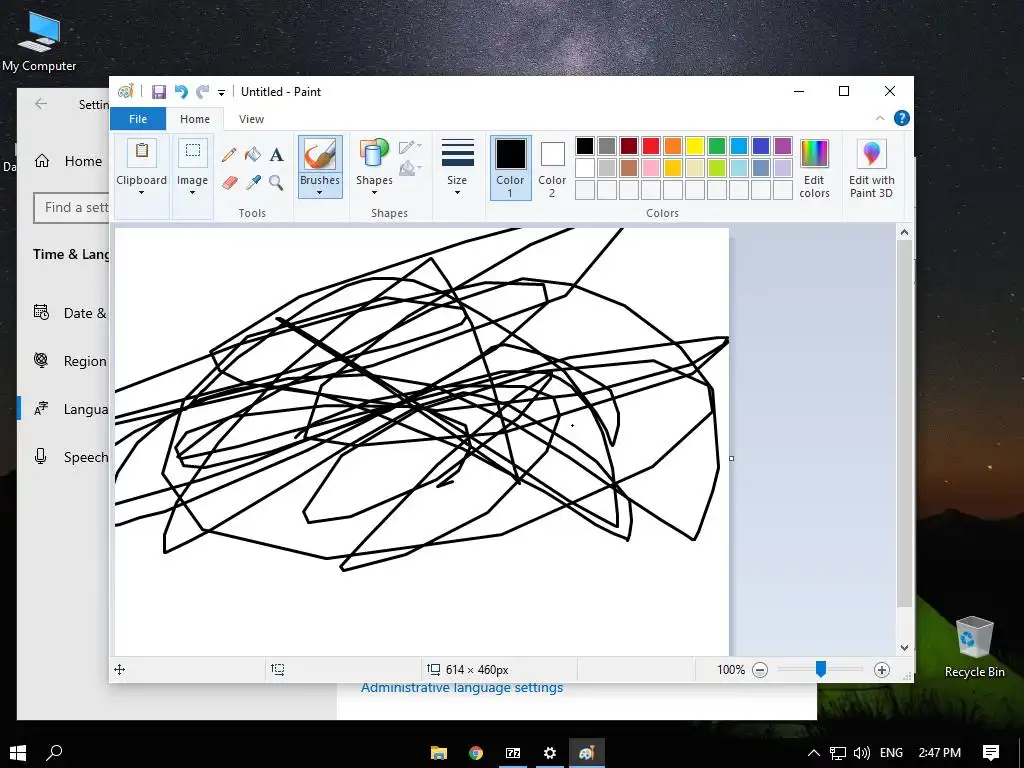Open Speech in the Settings sidebar
Screen dimensions: 1024x768
click(71, 457)
